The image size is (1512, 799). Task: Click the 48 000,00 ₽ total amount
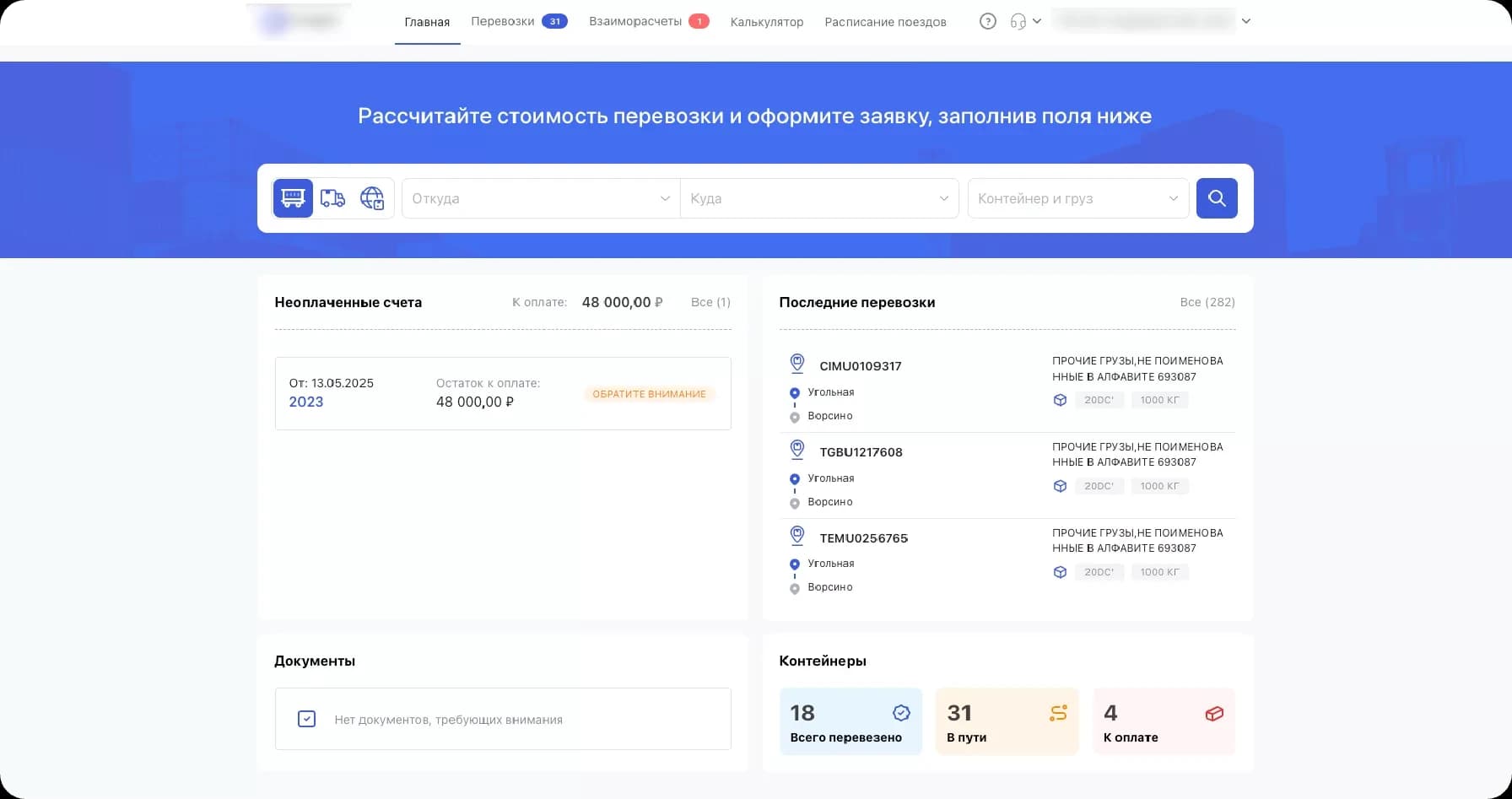623,302
